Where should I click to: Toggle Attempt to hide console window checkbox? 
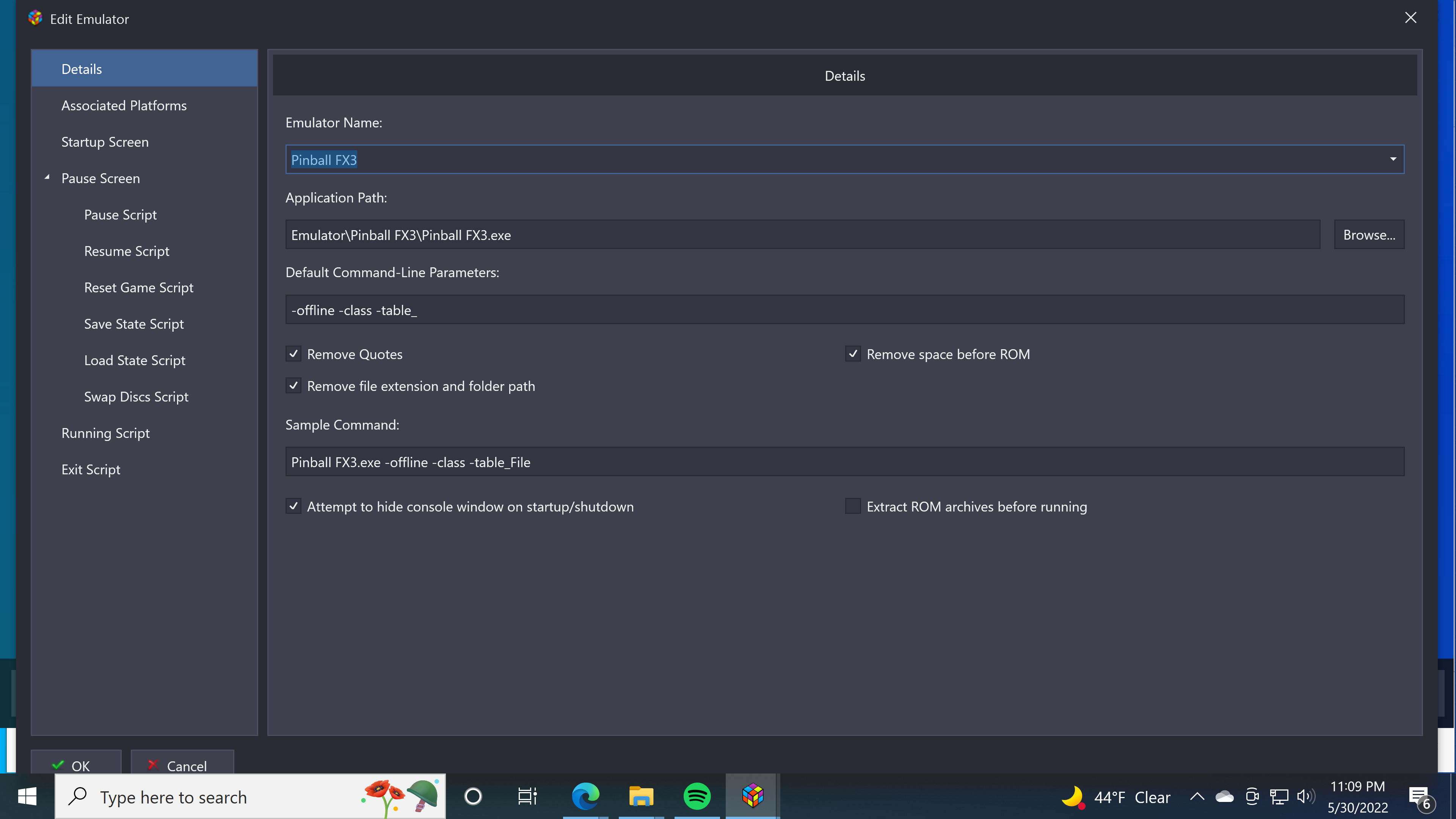pos(293,506)
